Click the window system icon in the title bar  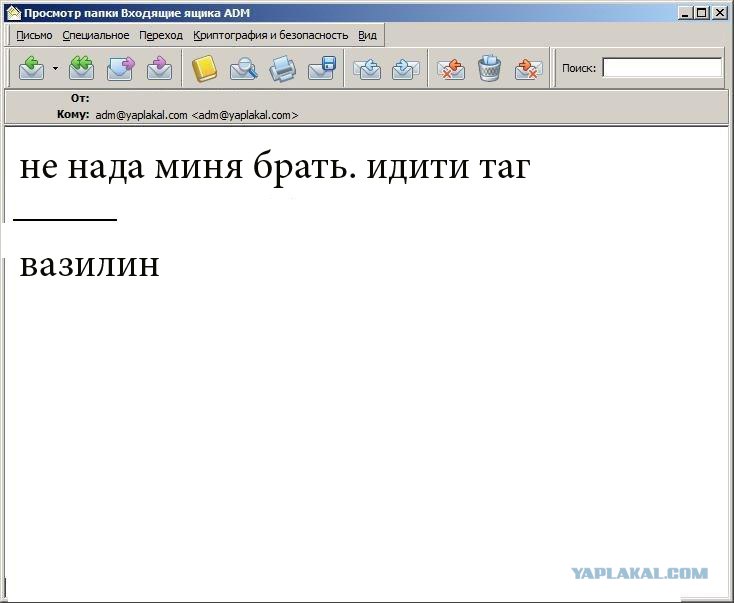click(x=14, y=13)
